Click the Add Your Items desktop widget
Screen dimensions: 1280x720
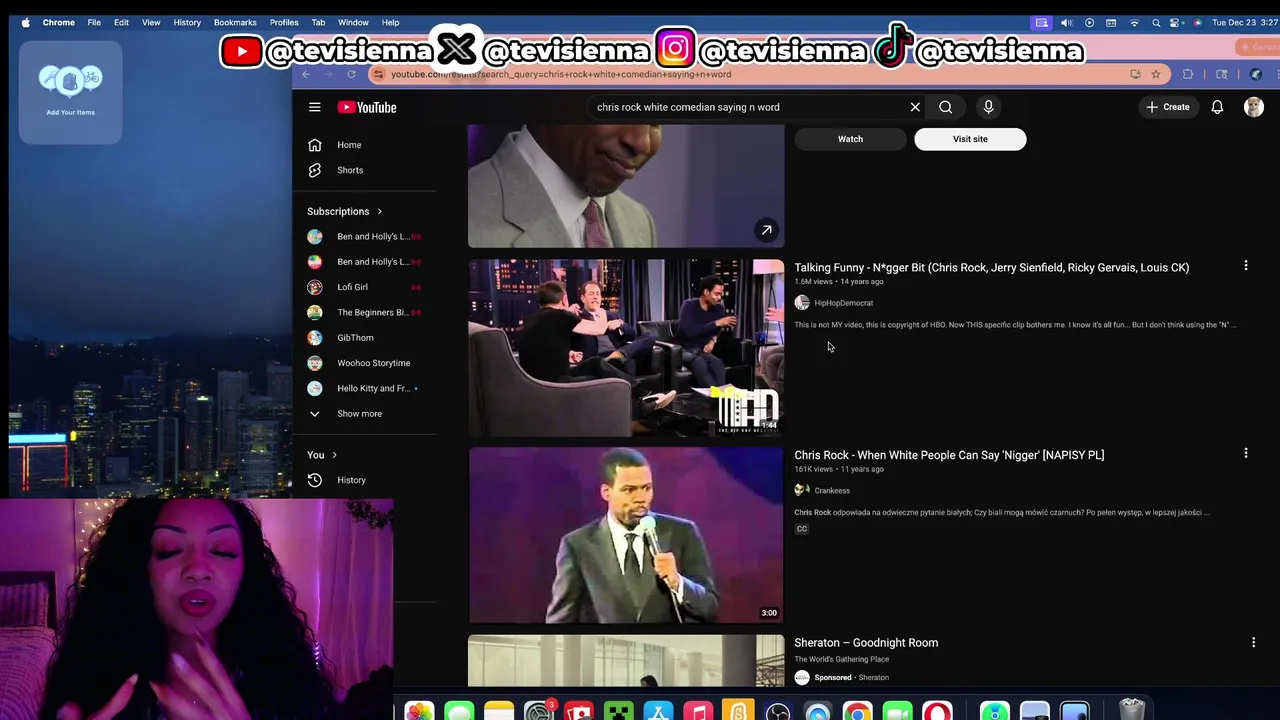pyautogui.click(x=70, y=91)
